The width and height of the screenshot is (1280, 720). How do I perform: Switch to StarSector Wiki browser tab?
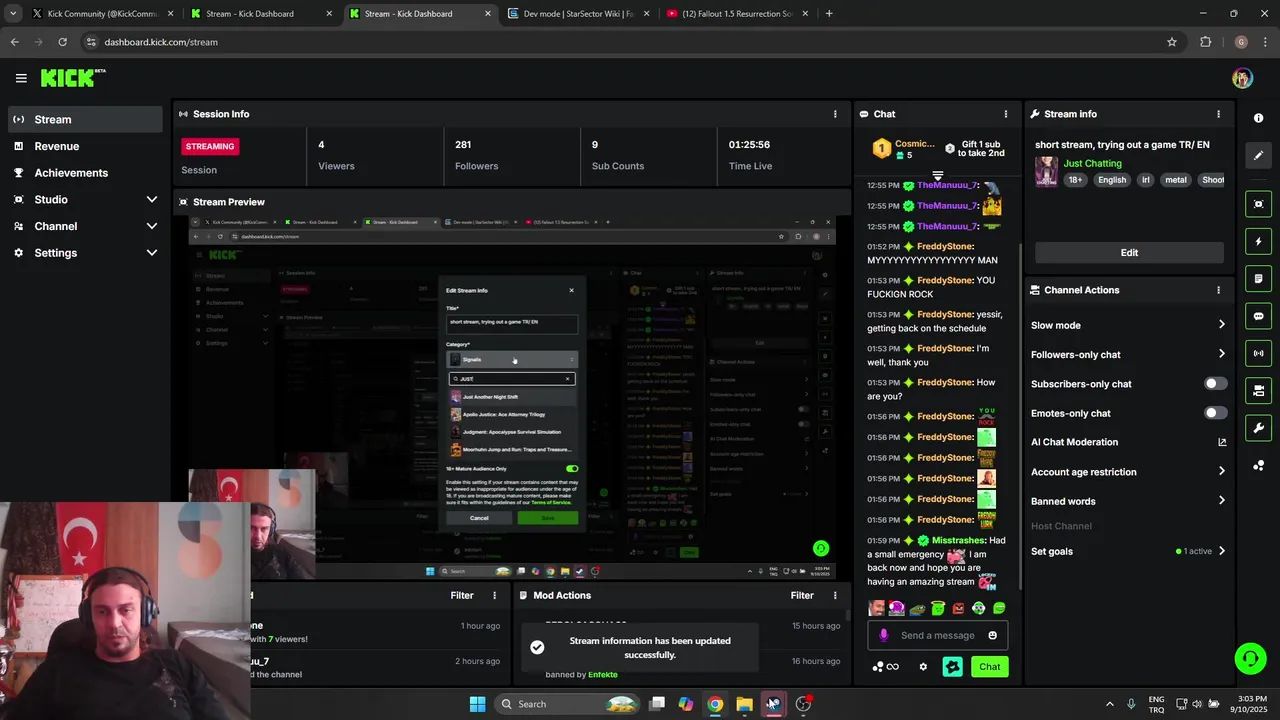(579, 14)
